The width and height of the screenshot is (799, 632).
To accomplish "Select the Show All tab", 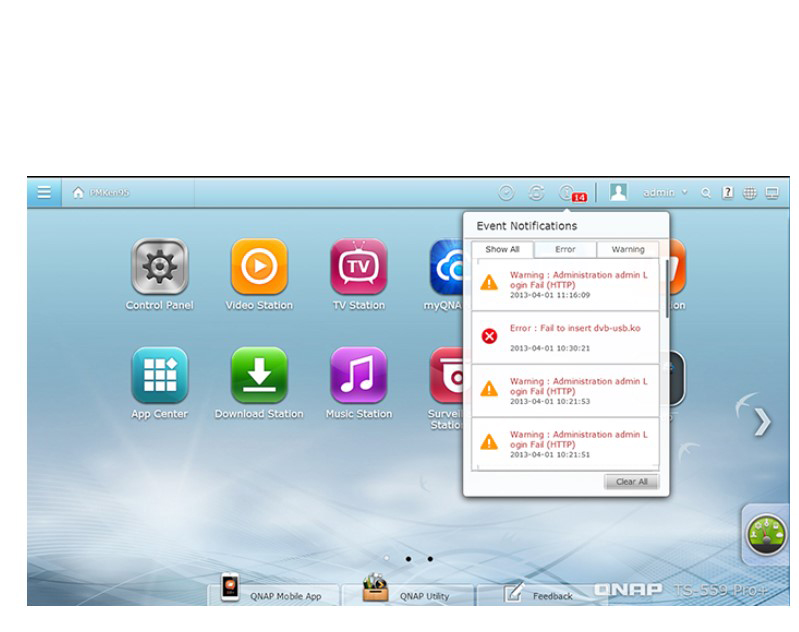I will click(x=502, y=249).
